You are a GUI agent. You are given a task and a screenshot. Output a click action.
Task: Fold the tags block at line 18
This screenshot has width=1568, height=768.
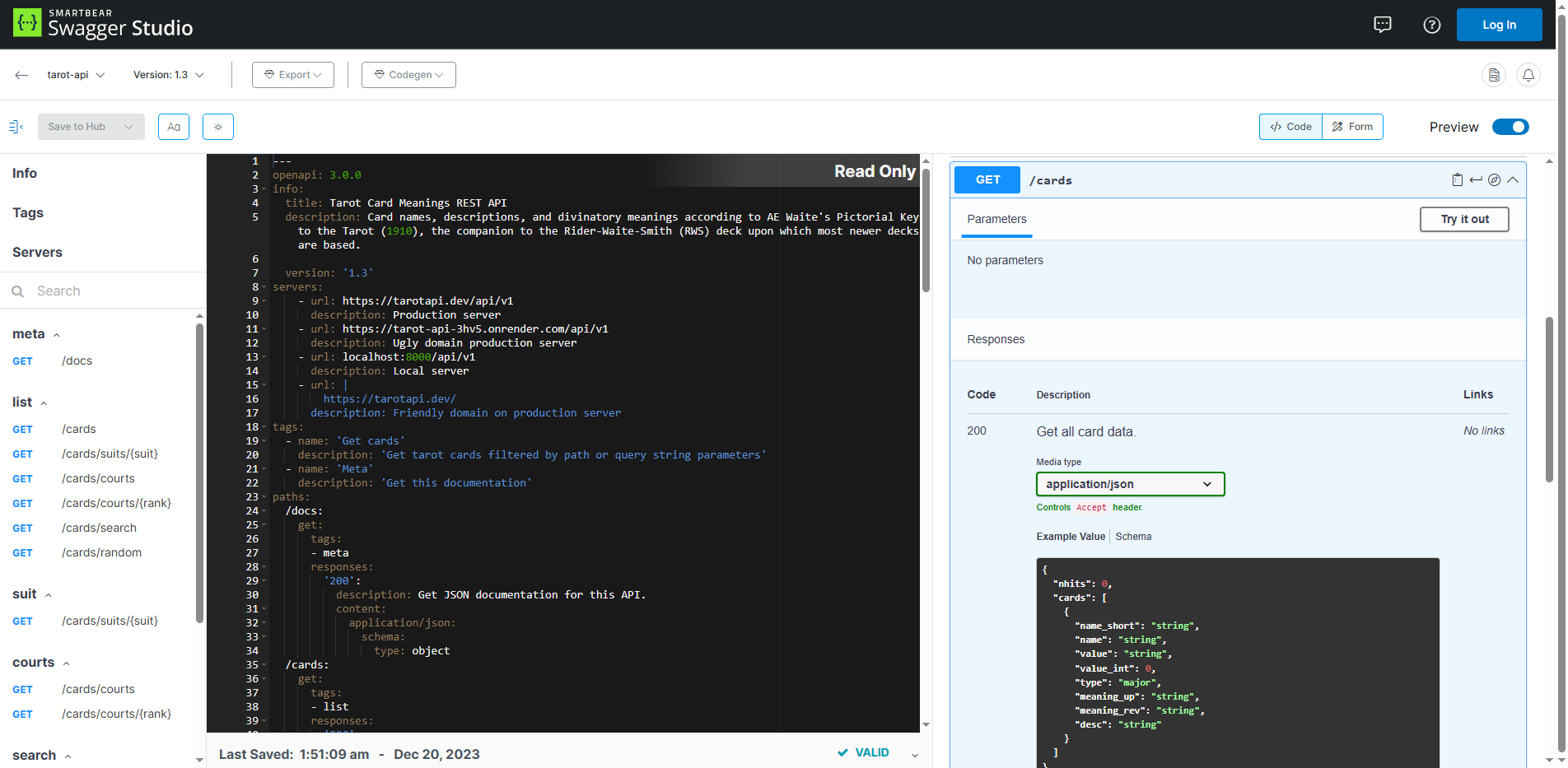click(264, 427)
